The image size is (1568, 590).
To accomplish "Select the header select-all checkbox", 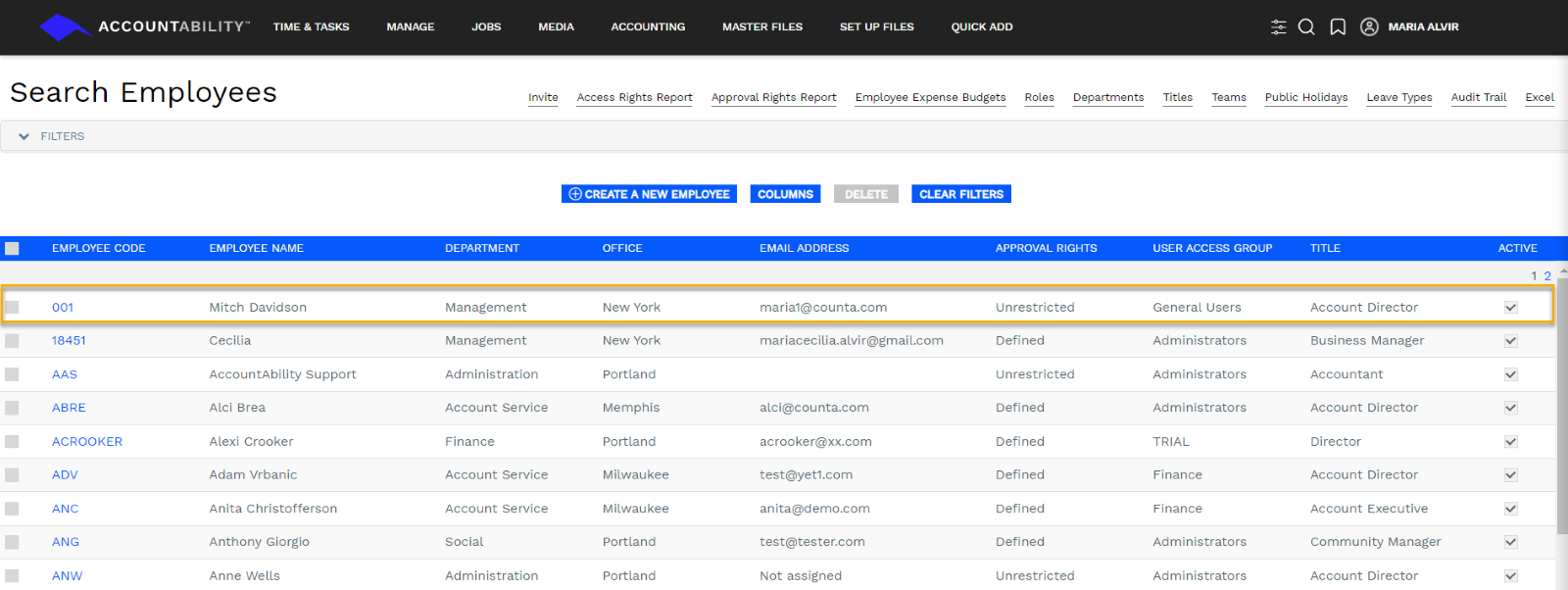I will [x=12, y=249].
